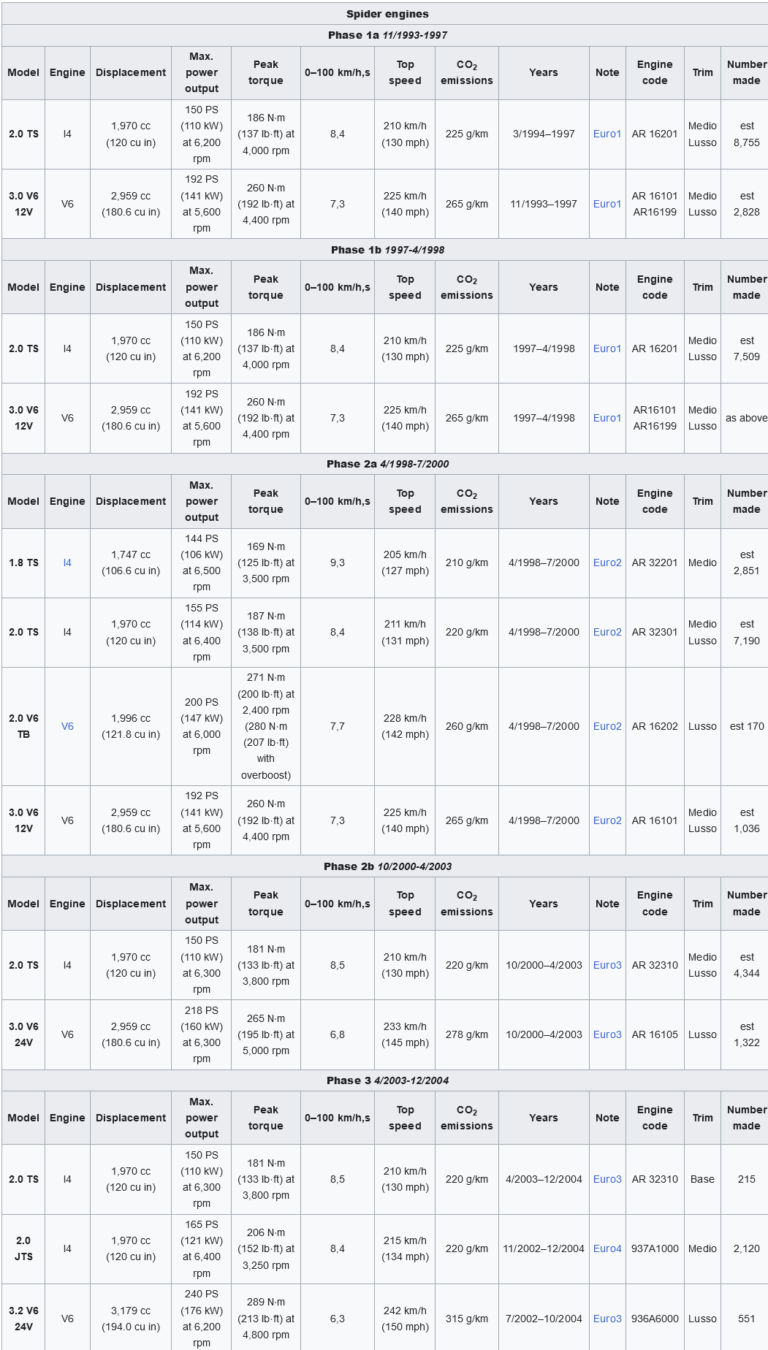Click the '937A1000' engine code
The image size is (768, 1350).
click(655, 1248)
